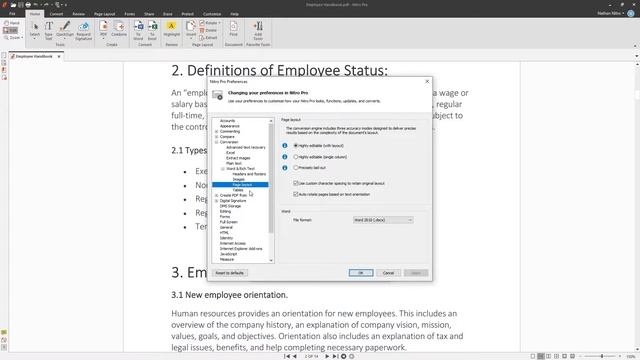Viewport: 640px width, 360px height.
Task: Click the zoom slider in status bar
Action: 602,356
